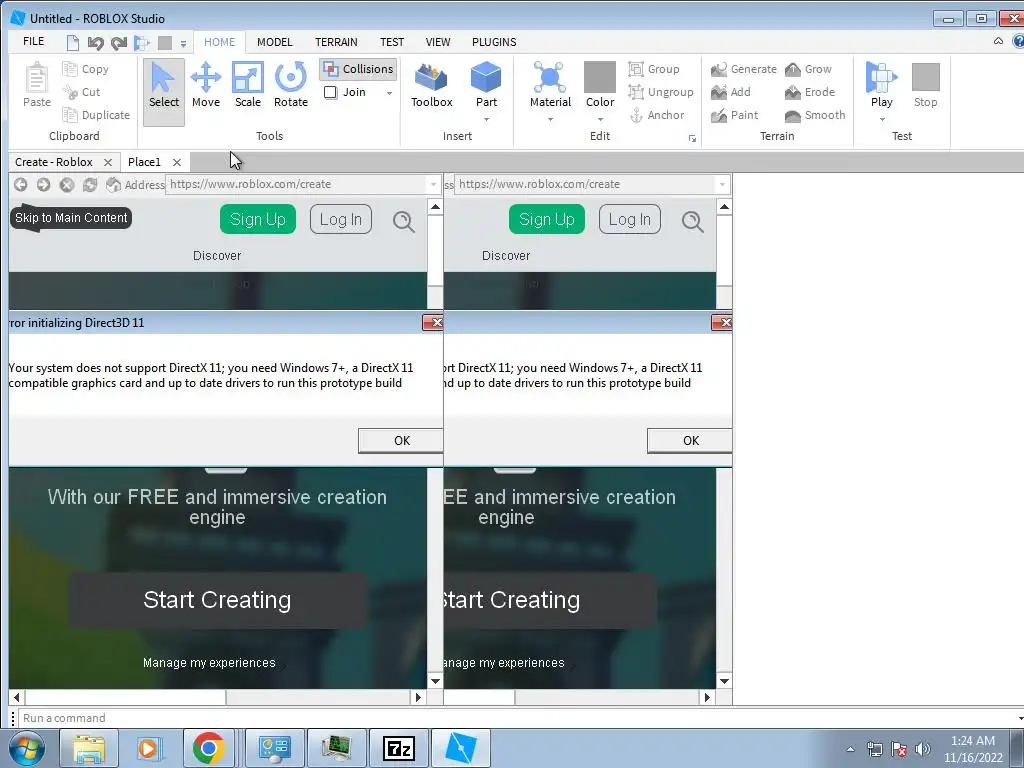Expand the Color dropdown arrow

(600, 120)
